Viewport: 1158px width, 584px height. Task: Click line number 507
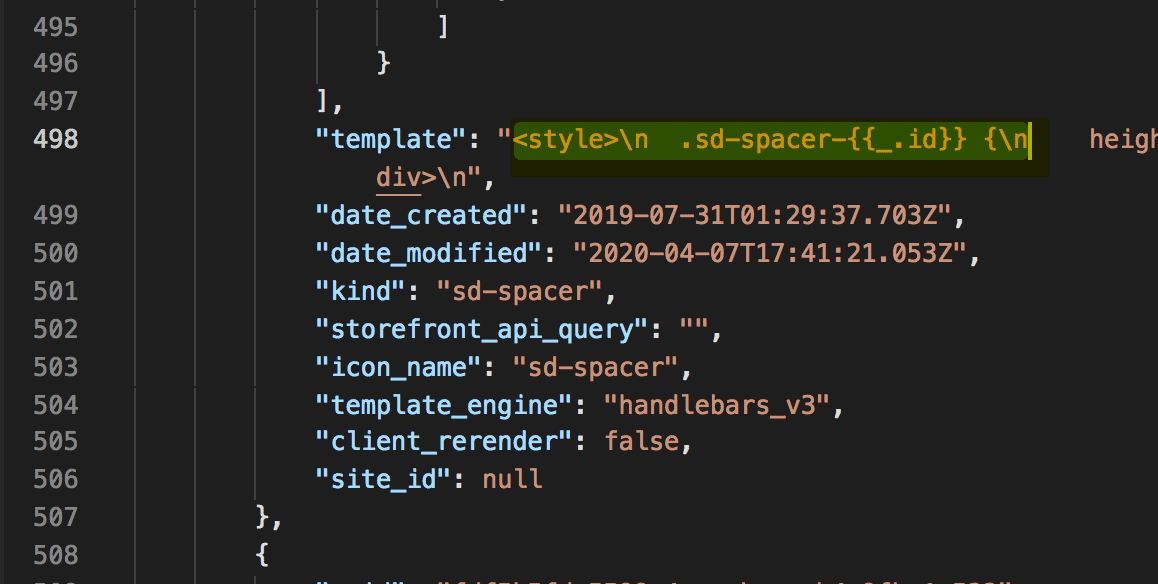pyautogui.click(x=62, y=517)
